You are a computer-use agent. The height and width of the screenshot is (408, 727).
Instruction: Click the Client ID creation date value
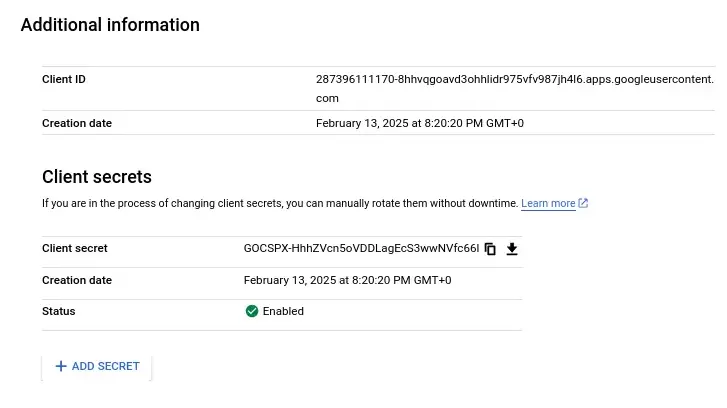(419, 123)
